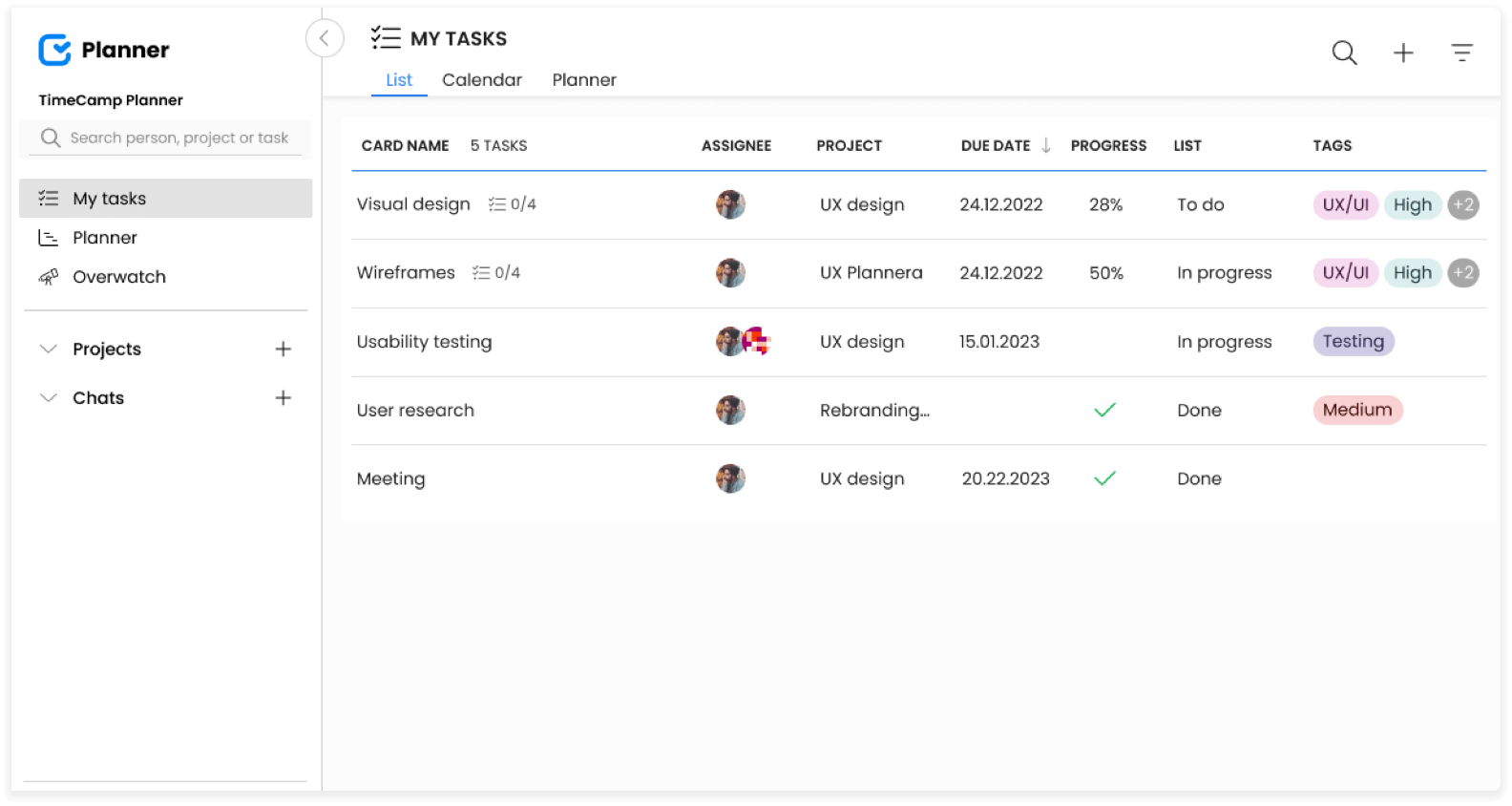
Task: Click the Testing tag
Action: (1354, 342)
